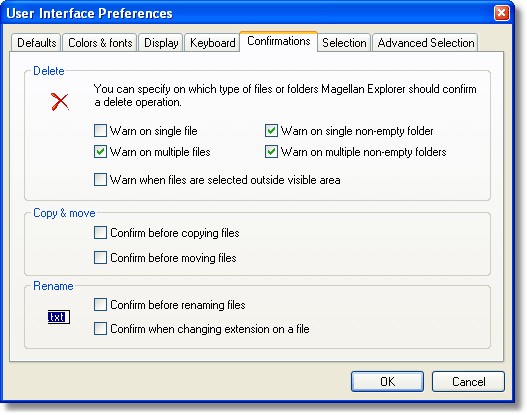Show the Advanced Selection tab
The height and width of the screenshot is (415, 527).
coord(425,43)
